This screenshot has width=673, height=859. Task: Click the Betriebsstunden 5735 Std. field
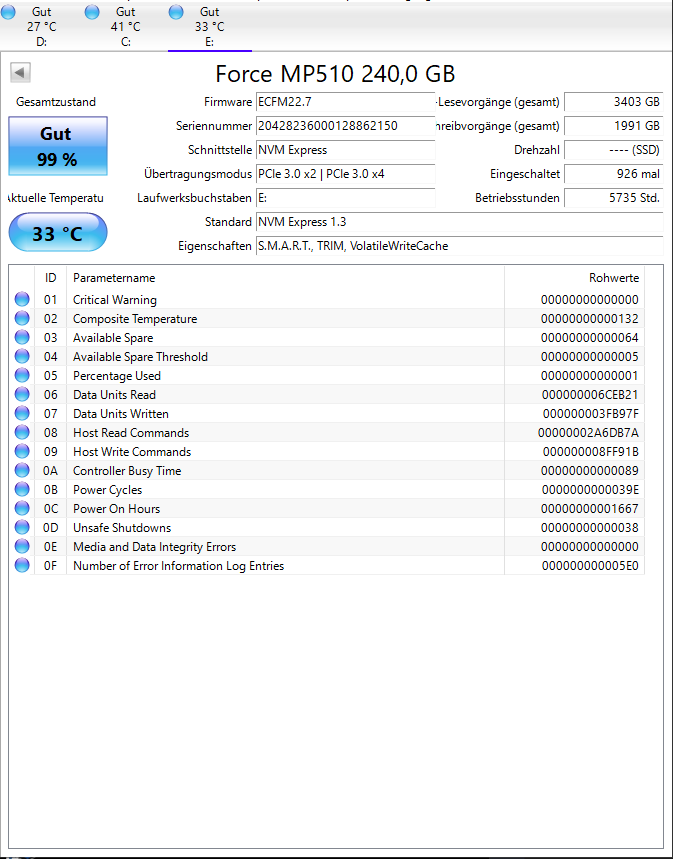point(613,198)
